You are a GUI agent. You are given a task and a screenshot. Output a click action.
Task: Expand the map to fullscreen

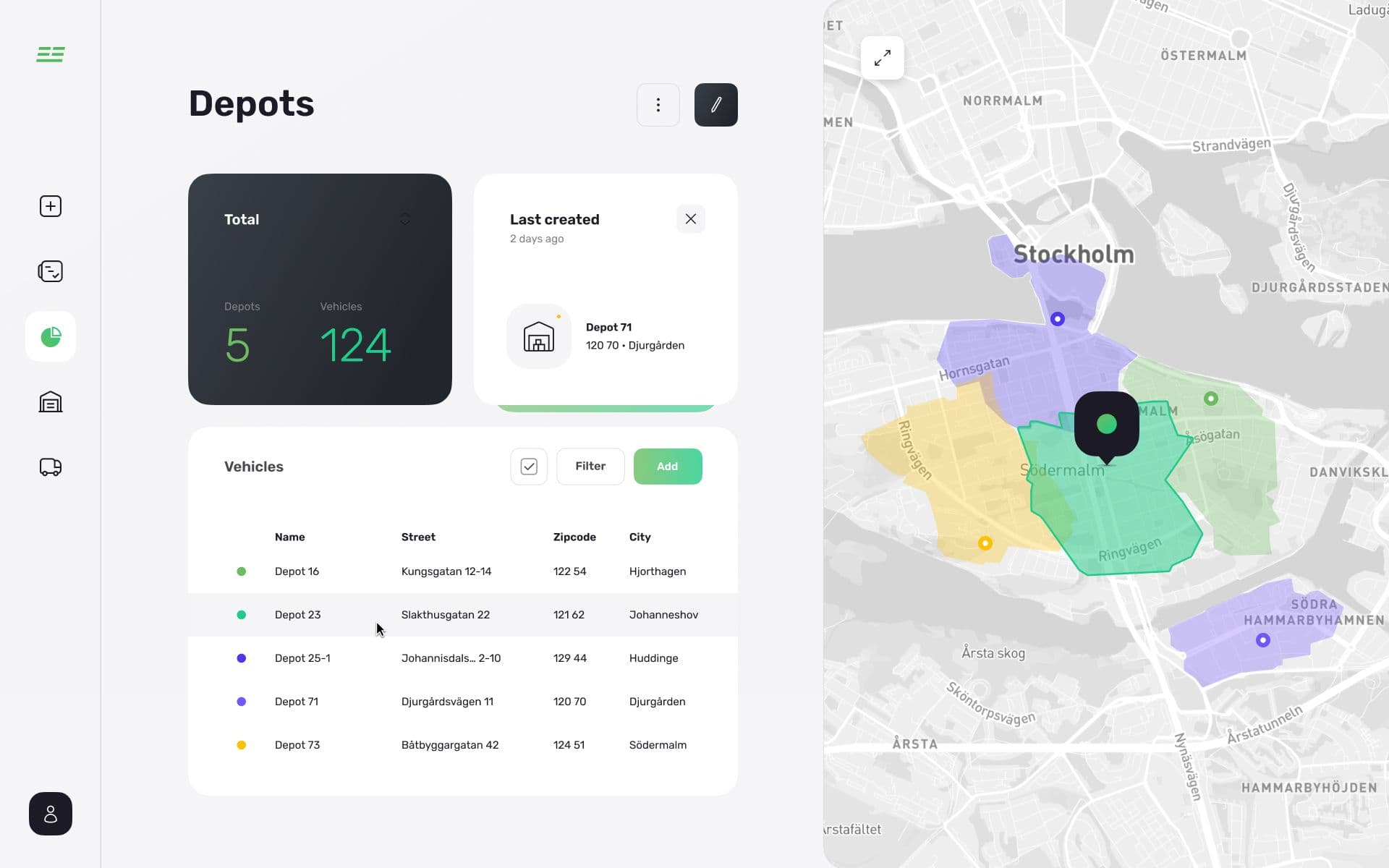pyautogui.click(x=883, y=57)
